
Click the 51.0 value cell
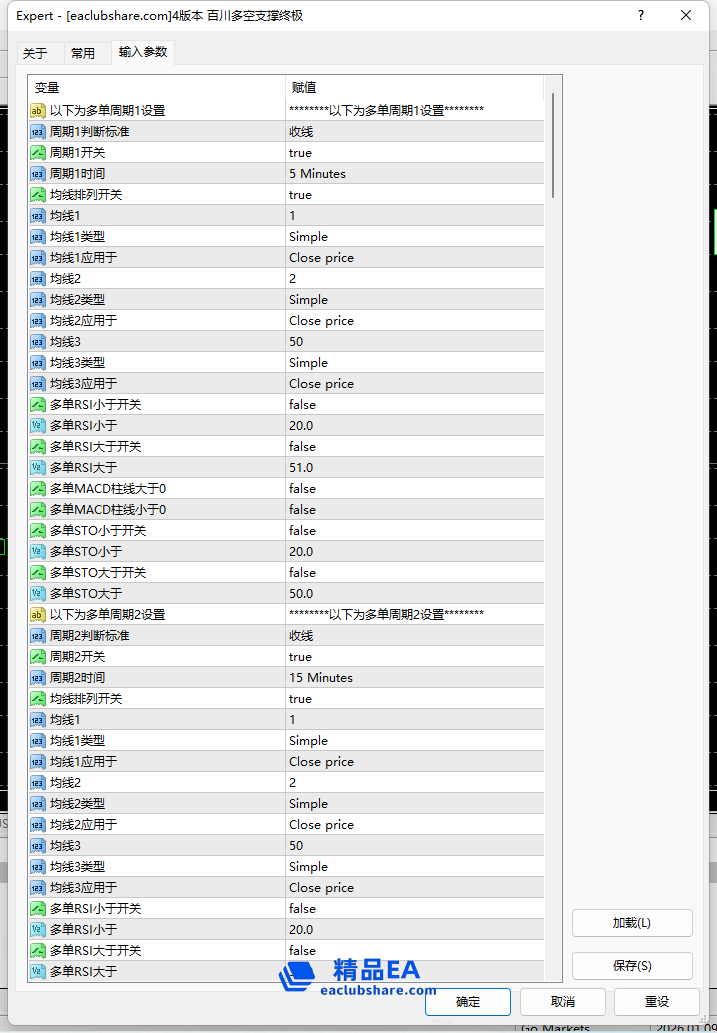[415, 468]
